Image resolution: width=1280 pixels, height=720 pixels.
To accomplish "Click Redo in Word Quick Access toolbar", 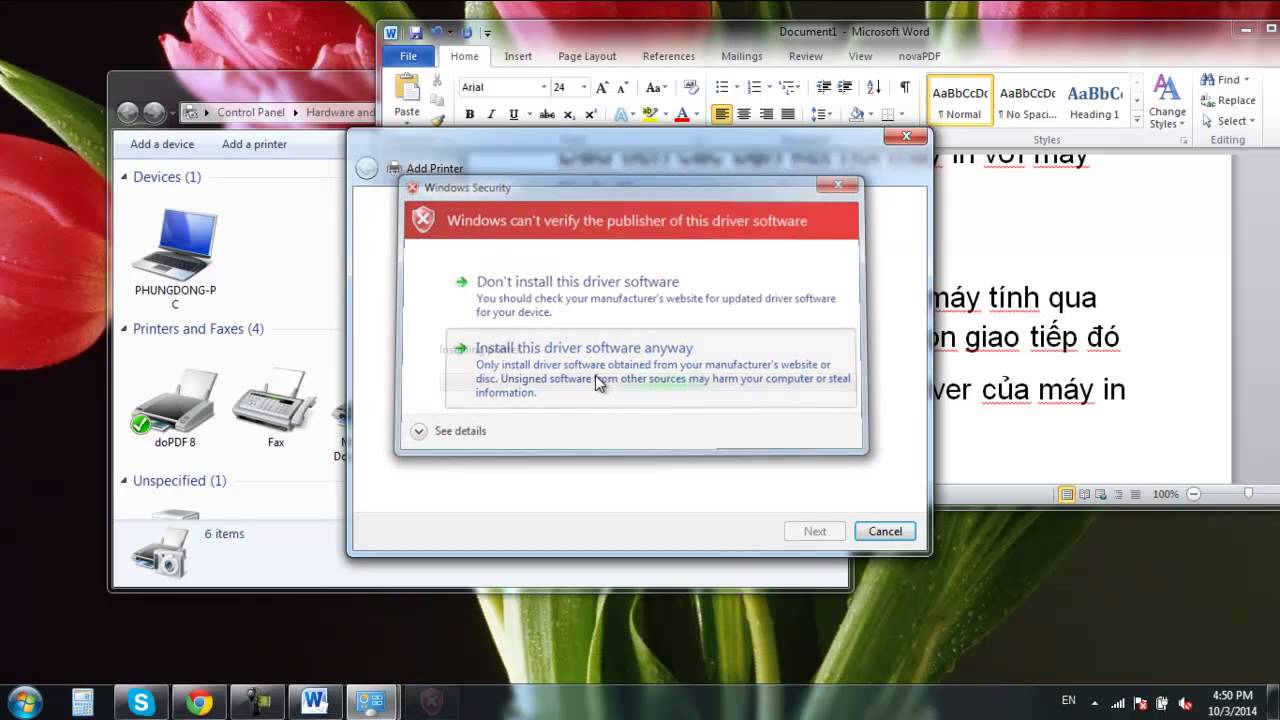I will pos(467,33).
